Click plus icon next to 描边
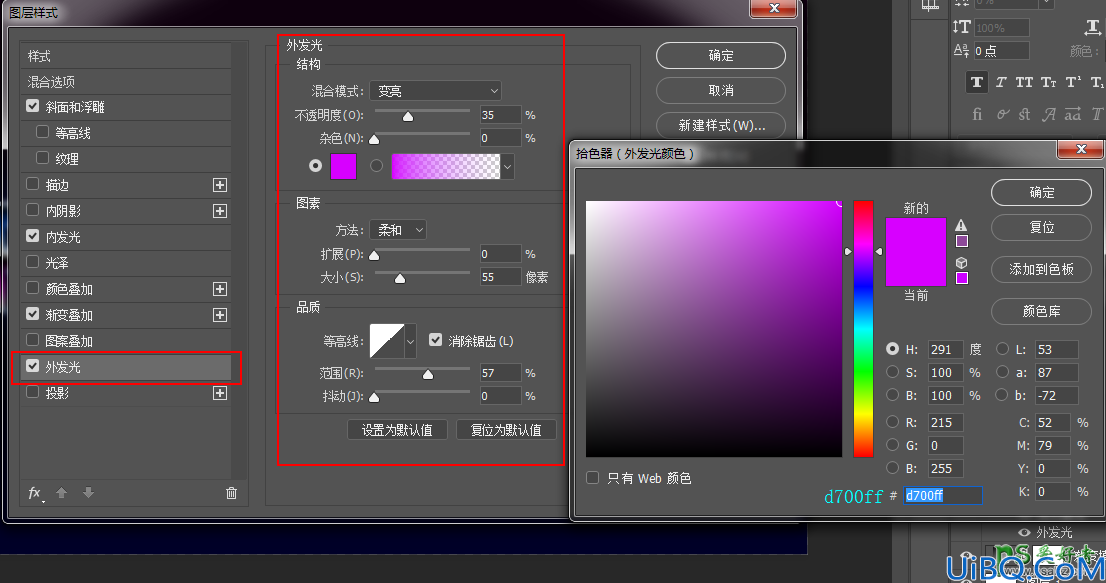Image resolution: width=1106 pixels, height=583 pixels. pyautogui.click(x=220, y=185)
